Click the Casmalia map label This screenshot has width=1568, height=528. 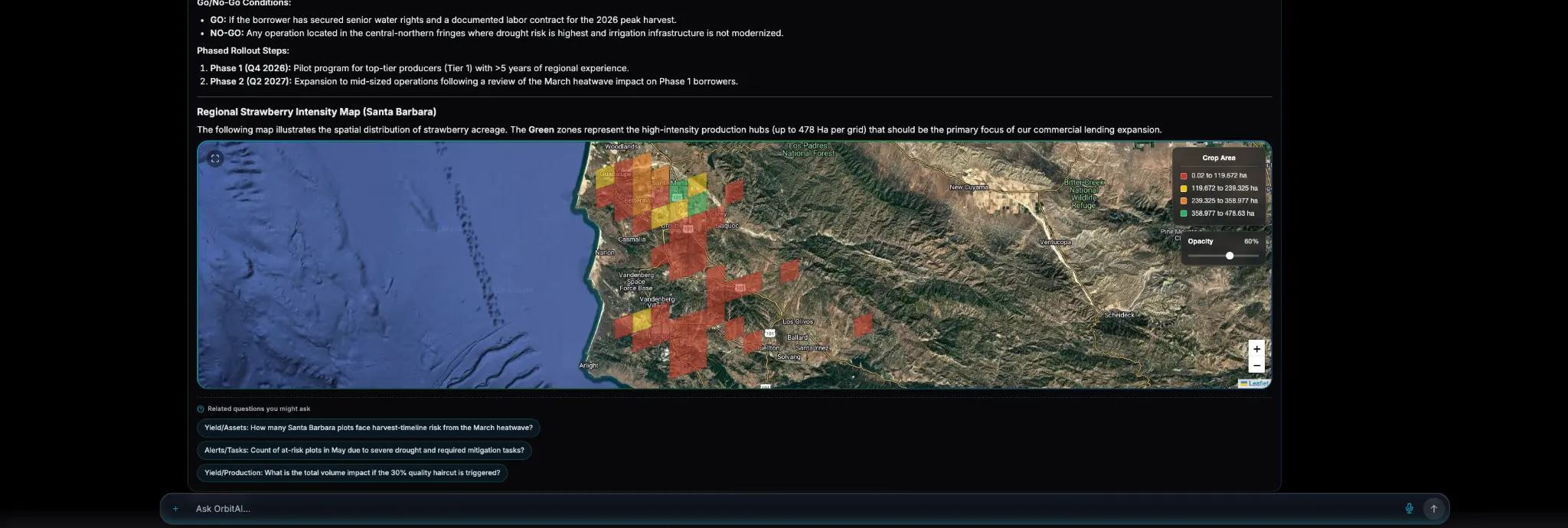pyautogui.click(x=632, y=239)
